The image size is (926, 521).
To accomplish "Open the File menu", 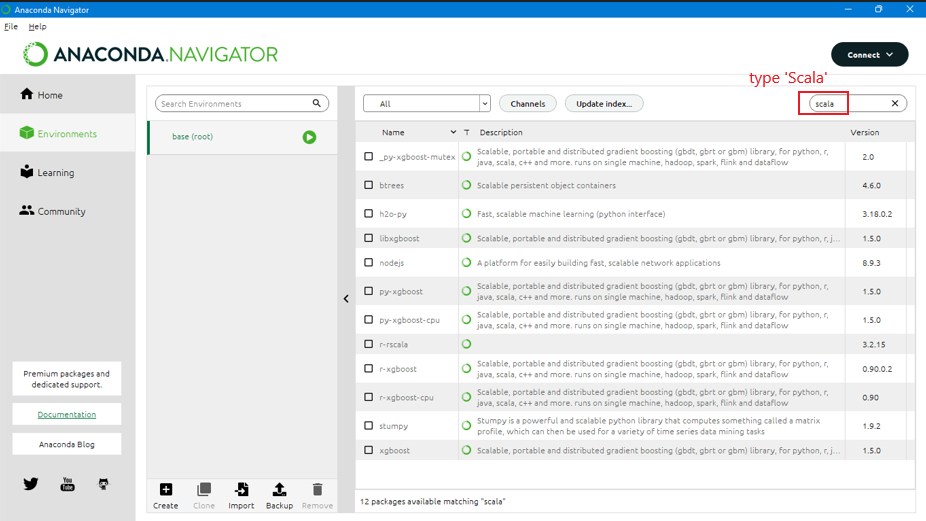I will pyautogui.click(x=11, y=27).
